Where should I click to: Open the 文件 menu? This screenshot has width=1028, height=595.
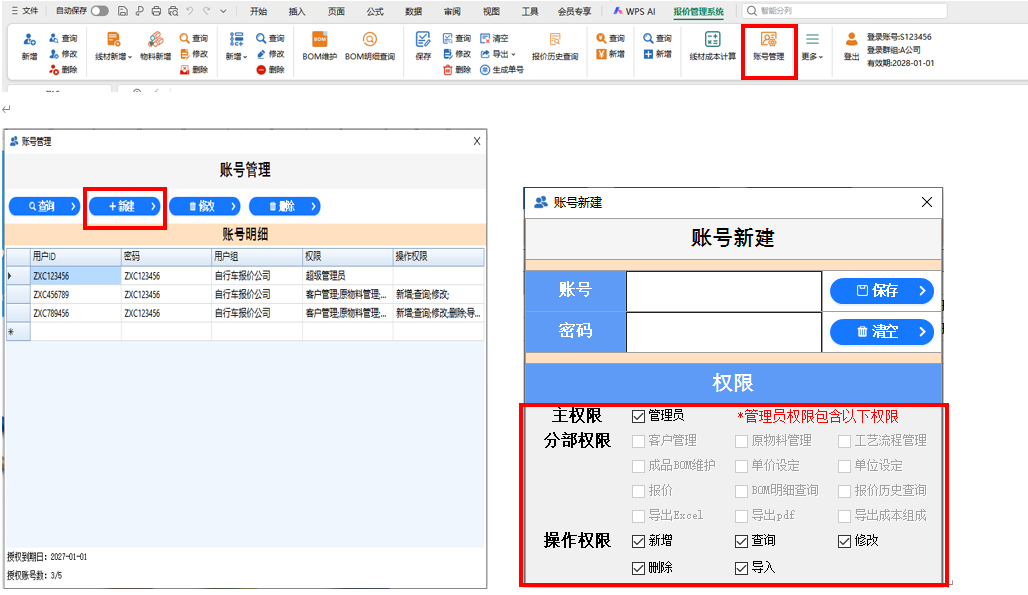click(25, 10)
